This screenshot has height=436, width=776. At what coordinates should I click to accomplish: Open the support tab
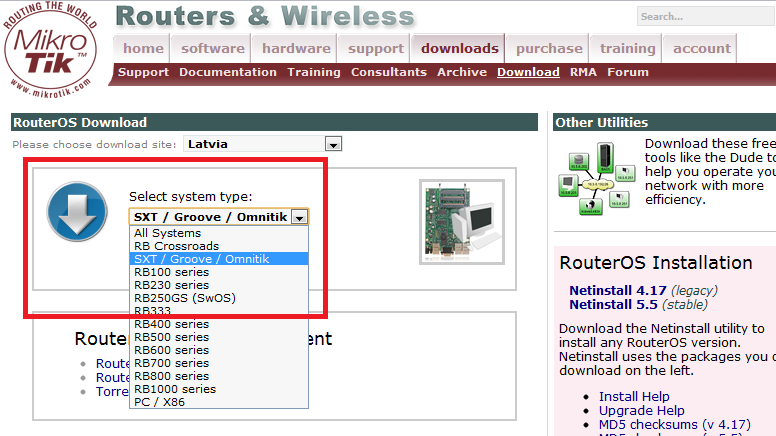click(376, 48)
